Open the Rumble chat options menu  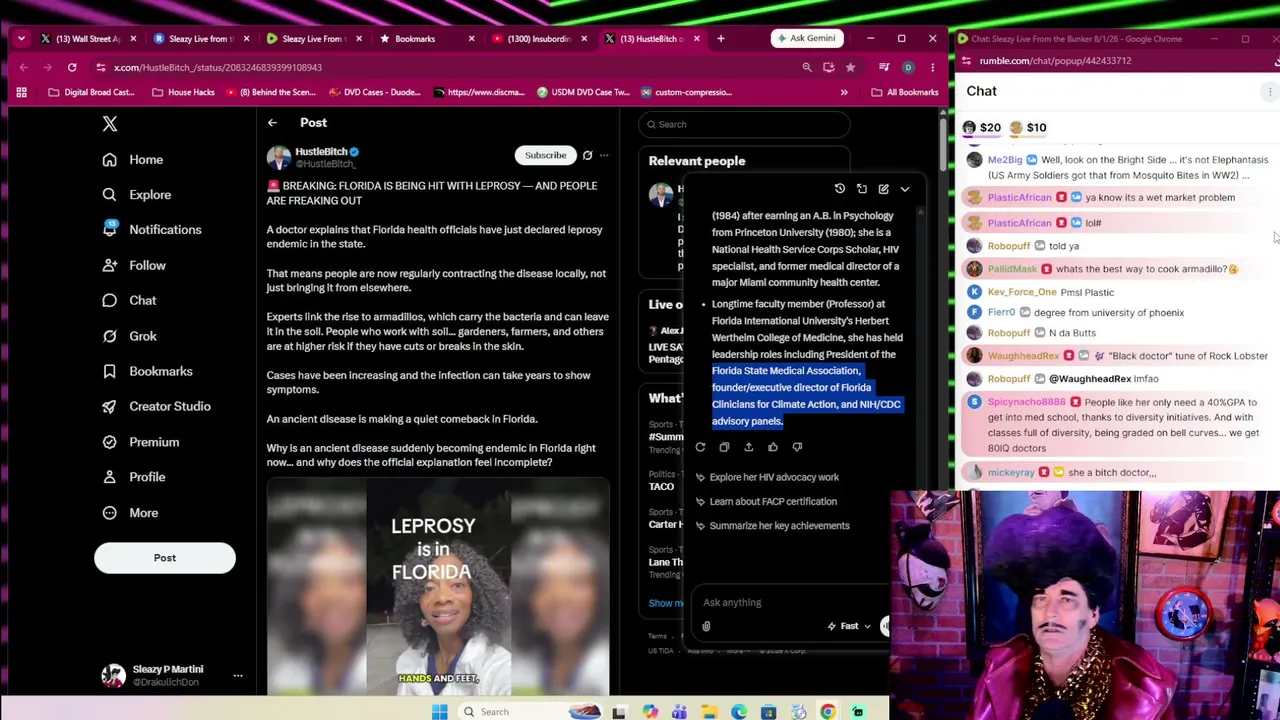(1270, 92)
